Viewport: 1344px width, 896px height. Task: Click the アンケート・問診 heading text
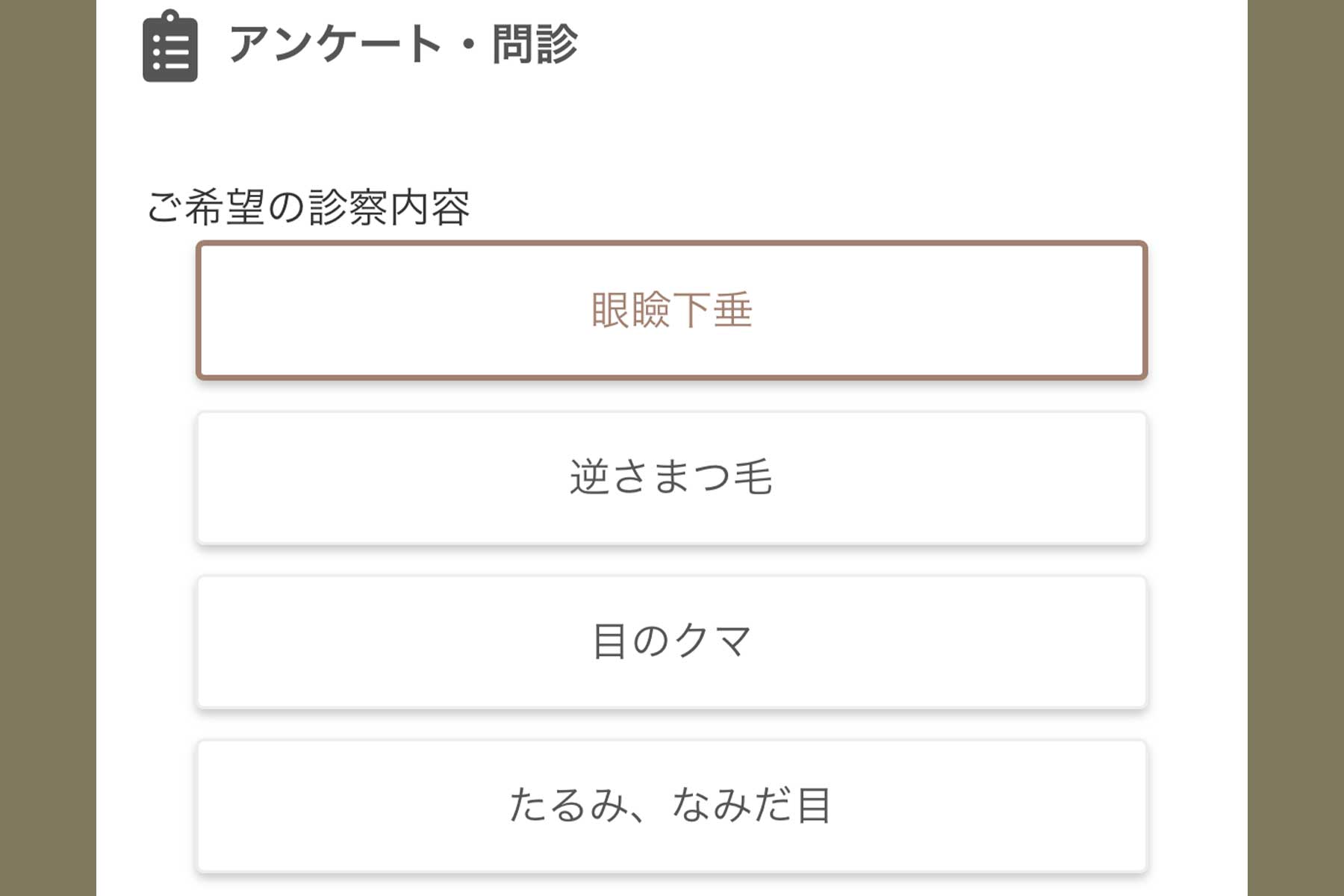coord(403,44)
